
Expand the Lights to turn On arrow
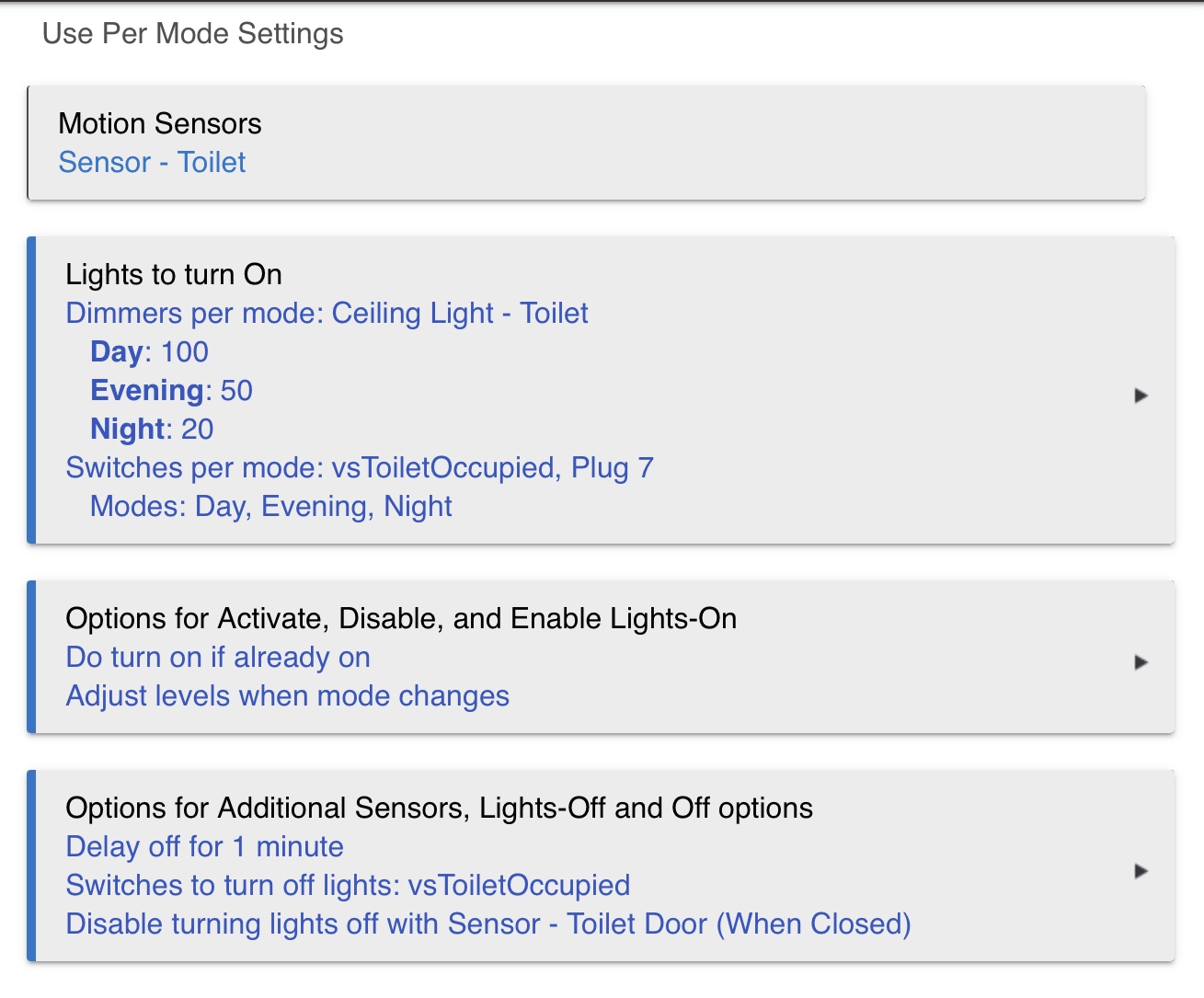[1141, 396]
